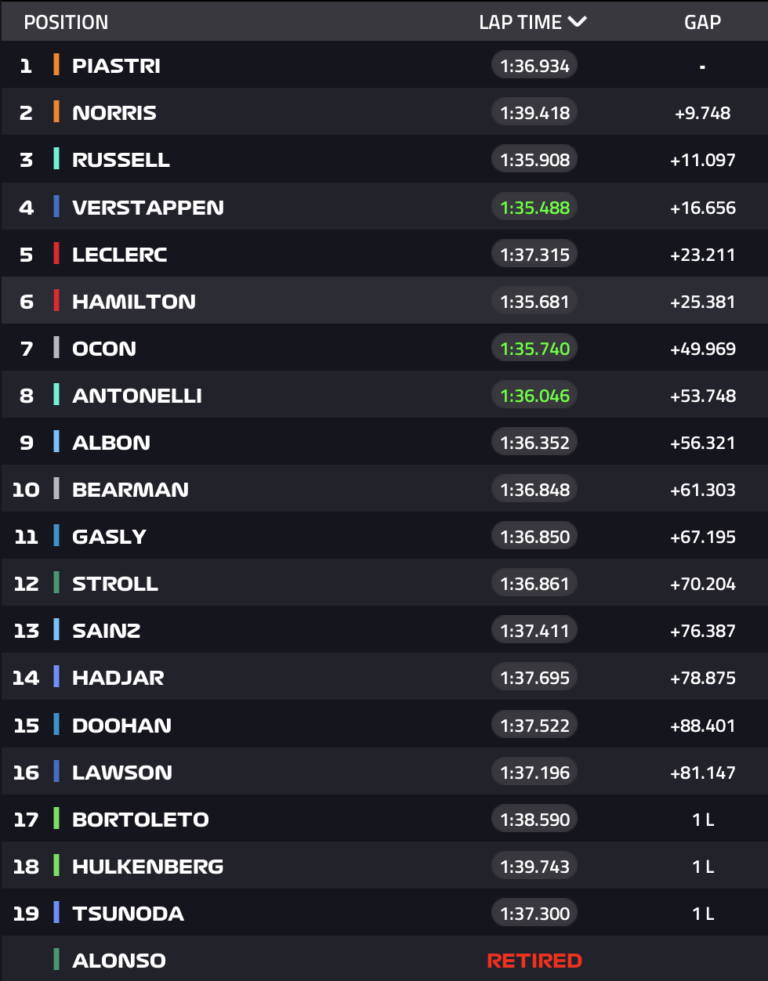The image size is (768, 981).
Task: Click position number 10 for Bearman
Action: (x=26, y=489)
